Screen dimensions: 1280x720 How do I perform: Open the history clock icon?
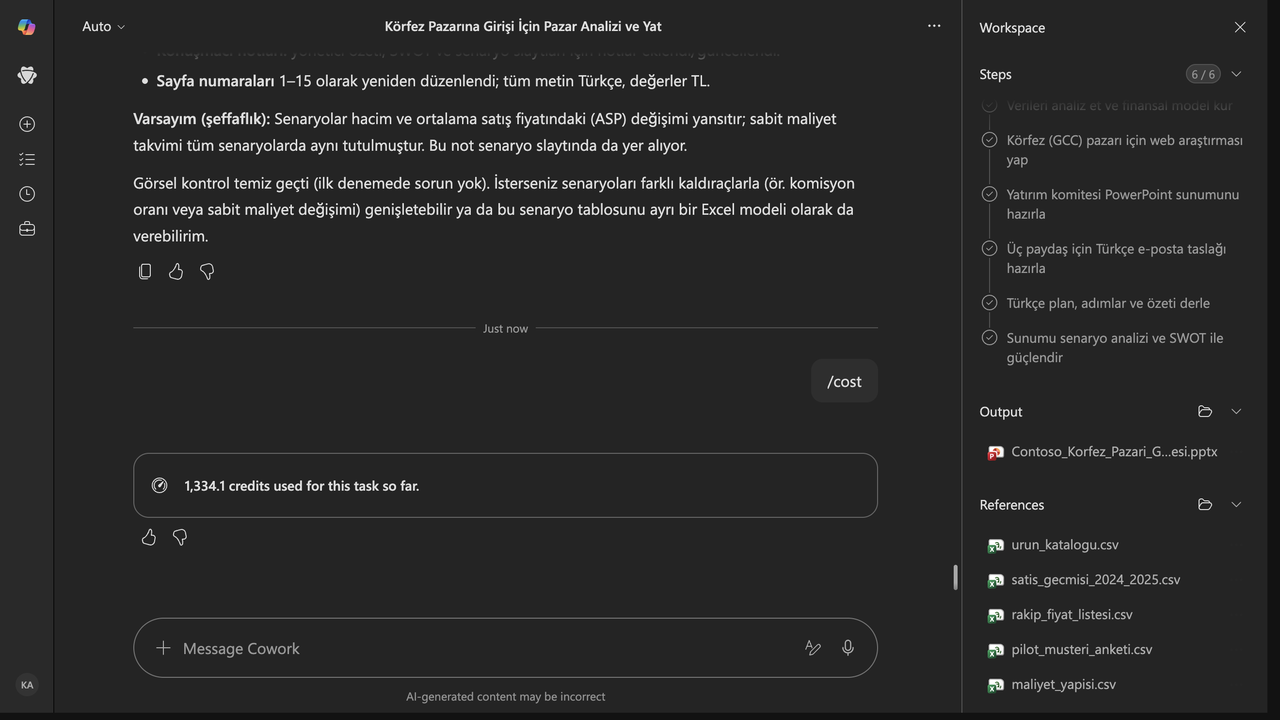[x=27, y=194]
